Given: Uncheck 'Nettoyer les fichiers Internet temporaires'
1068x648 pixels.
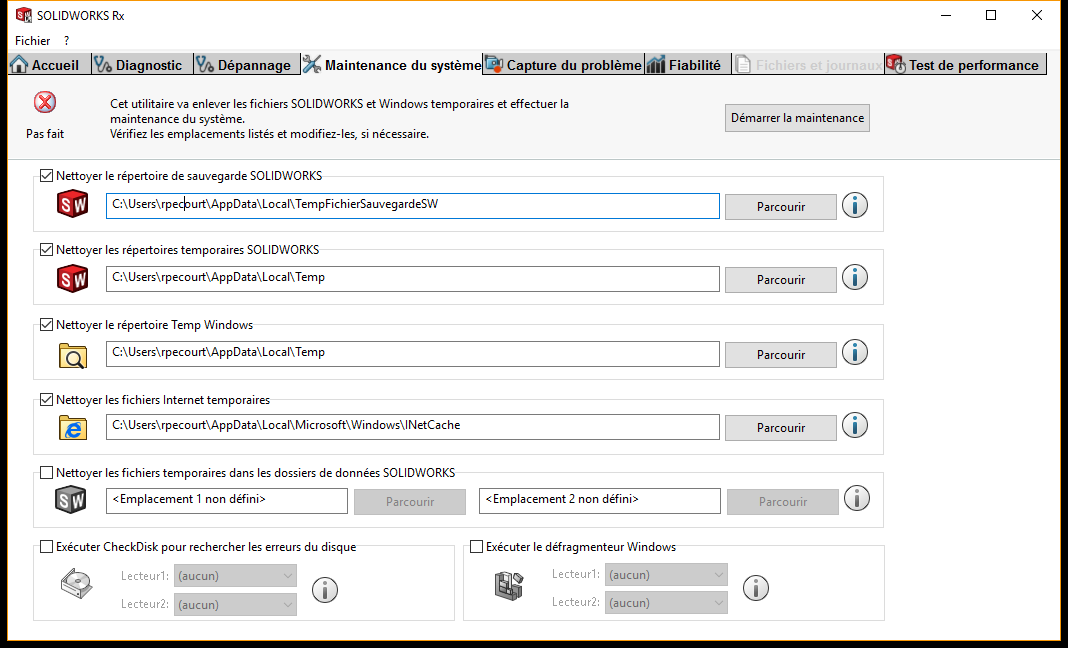Looking at the screenshot, I should 46,400.
